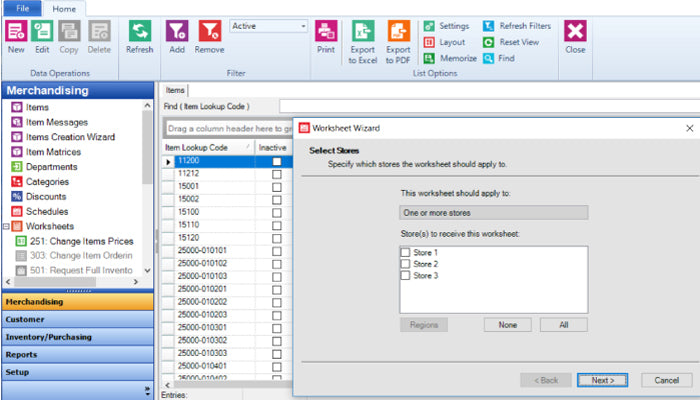Check the Store 1 checkbox

pyautogui.click(x=405, y=252)
